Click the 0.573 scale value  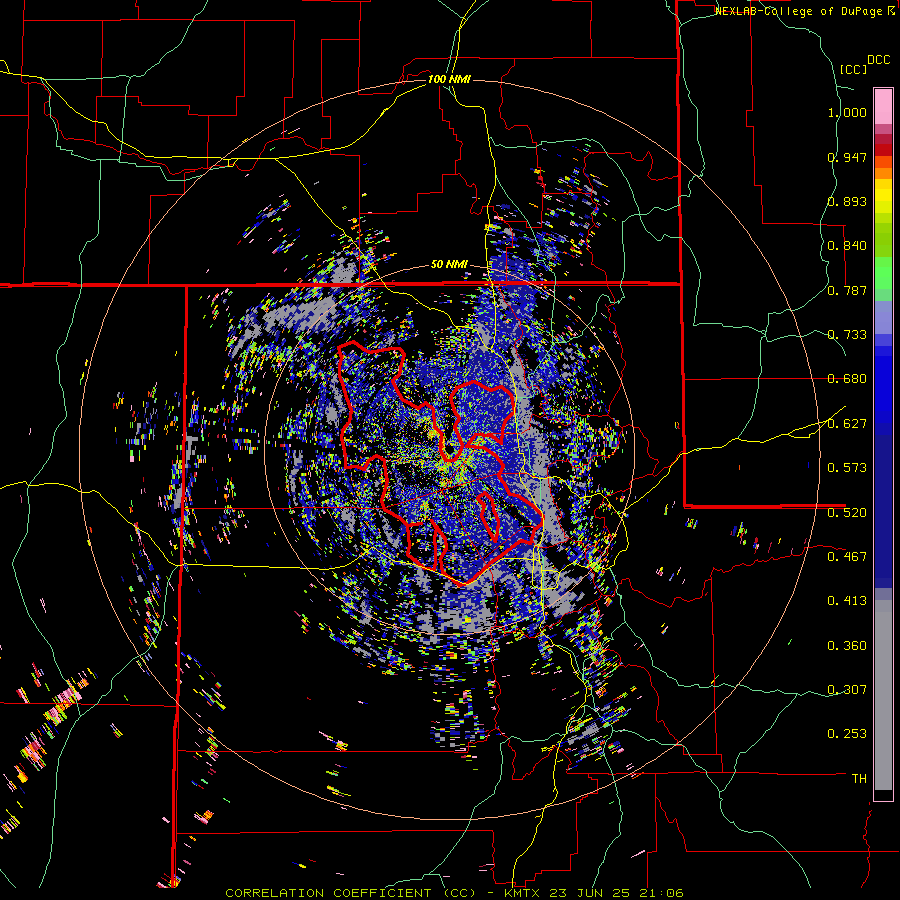click(x=847, y=468)
